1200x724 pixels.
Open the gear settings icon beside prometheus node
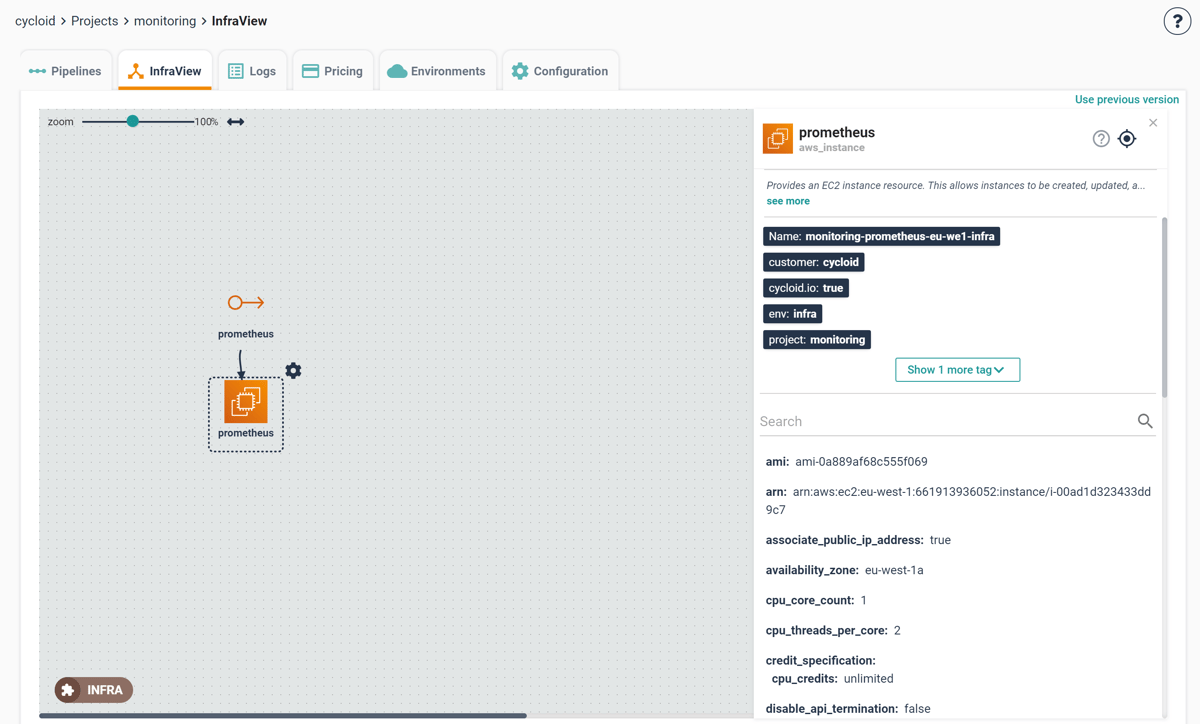tap(293, 370)
